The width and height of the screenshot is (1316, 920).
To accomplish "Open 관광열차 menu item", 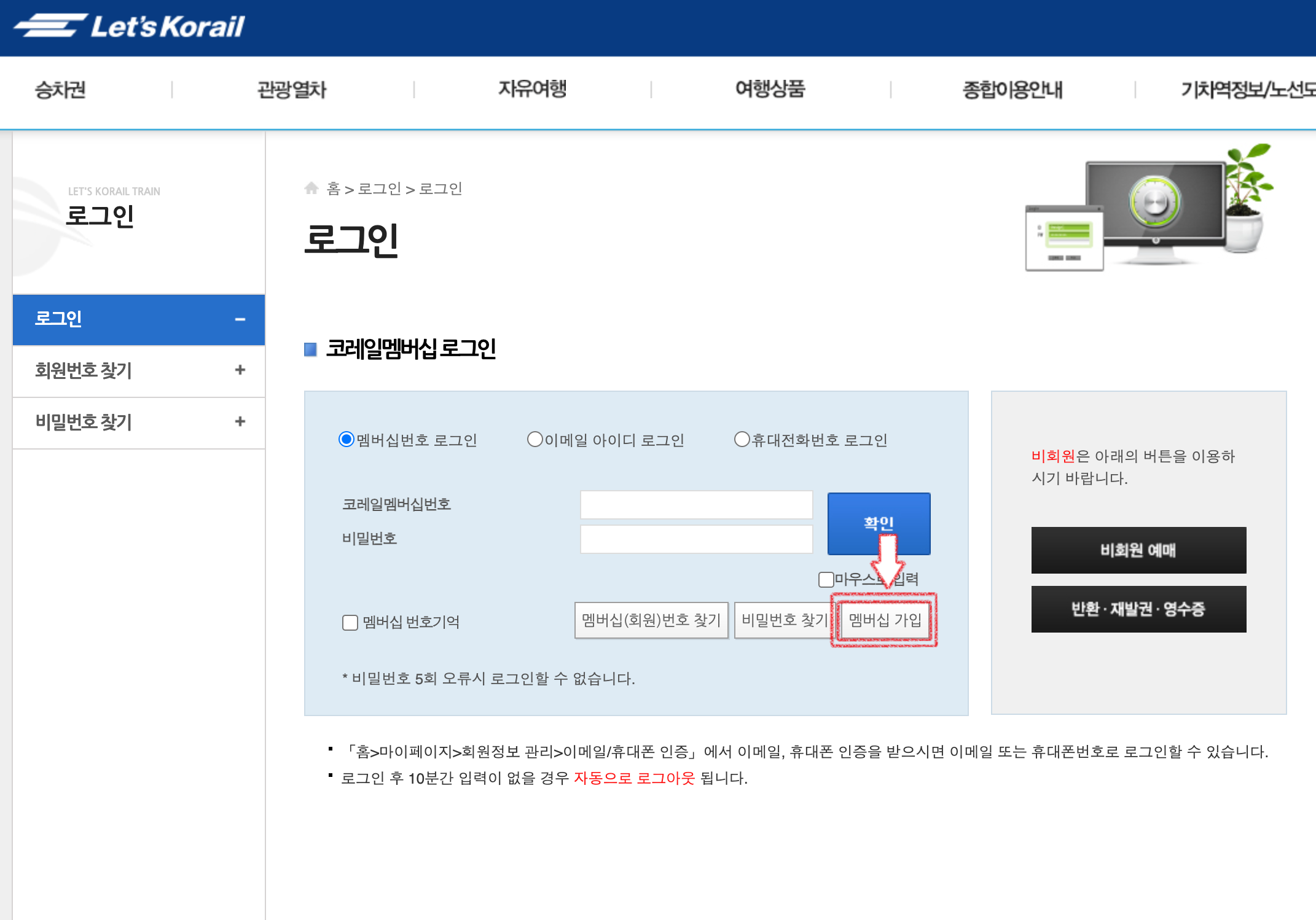I will (x=291, y=90).
